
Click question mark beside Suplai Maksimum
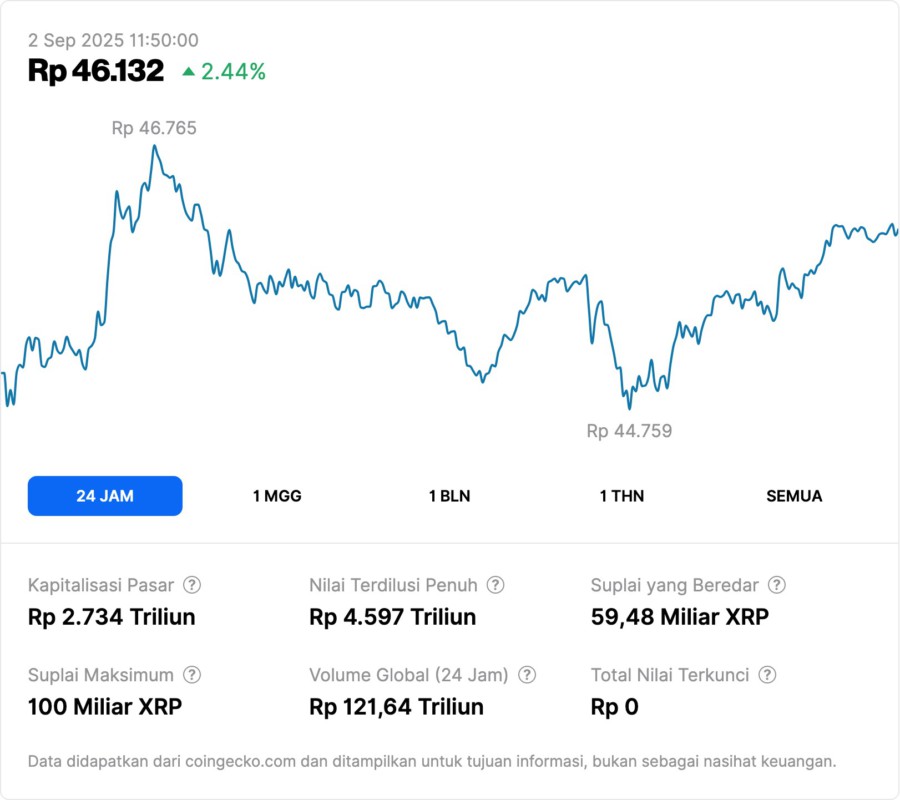tap(192, 675)
